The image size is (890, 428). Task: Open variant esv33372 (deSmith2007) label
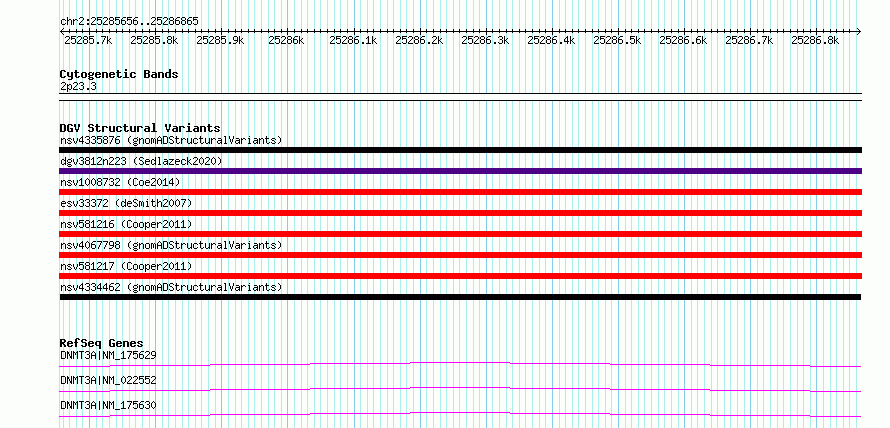point(126,203)
